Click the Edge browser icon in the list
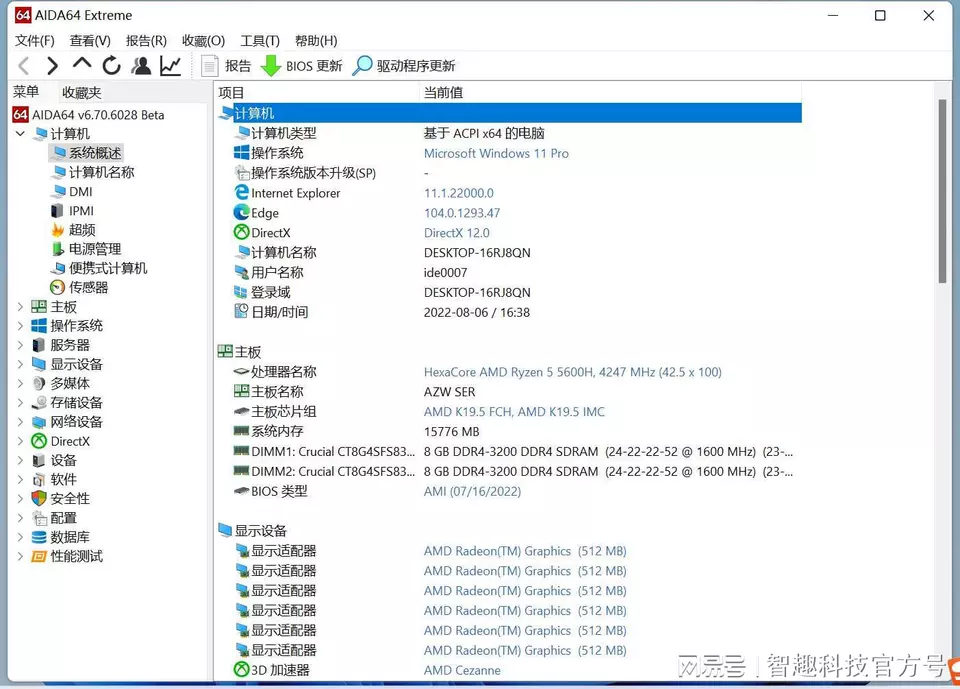The height and width of the screenshot is (689, 960). point(241,213)
